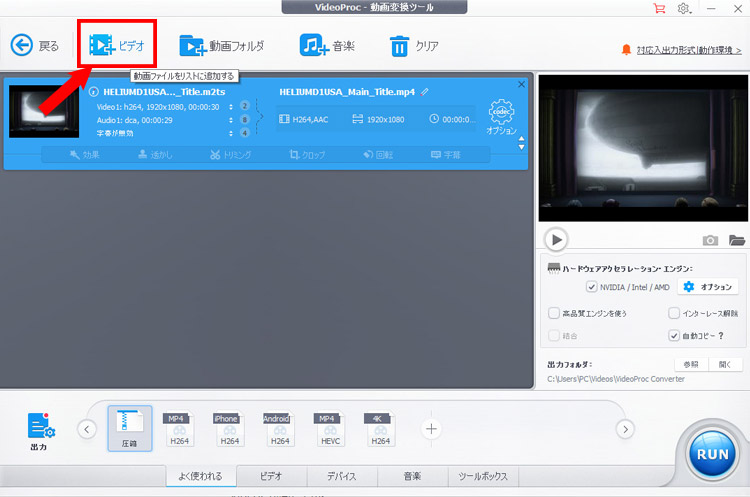
Task: Clear the list with クリア trash icon
Action: [x=414, y=46]
